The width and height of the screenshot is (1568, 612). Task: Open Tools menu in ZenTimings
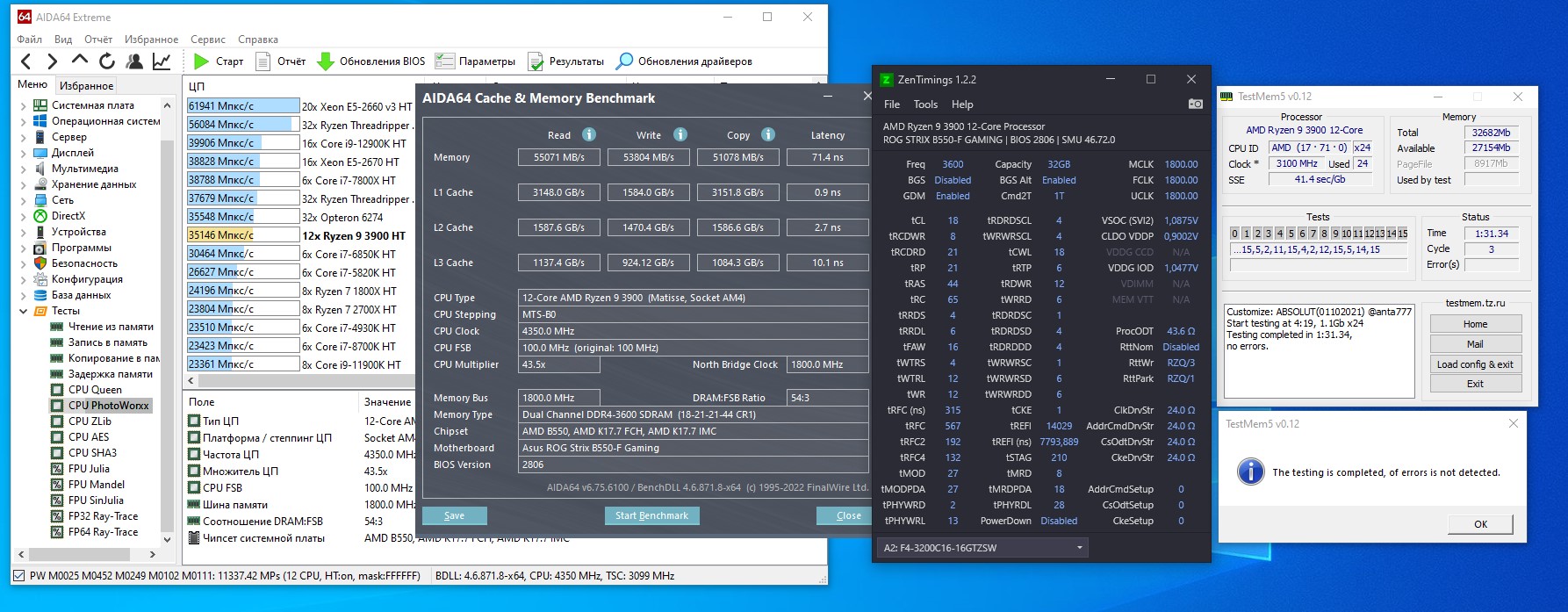pos(925,104)
